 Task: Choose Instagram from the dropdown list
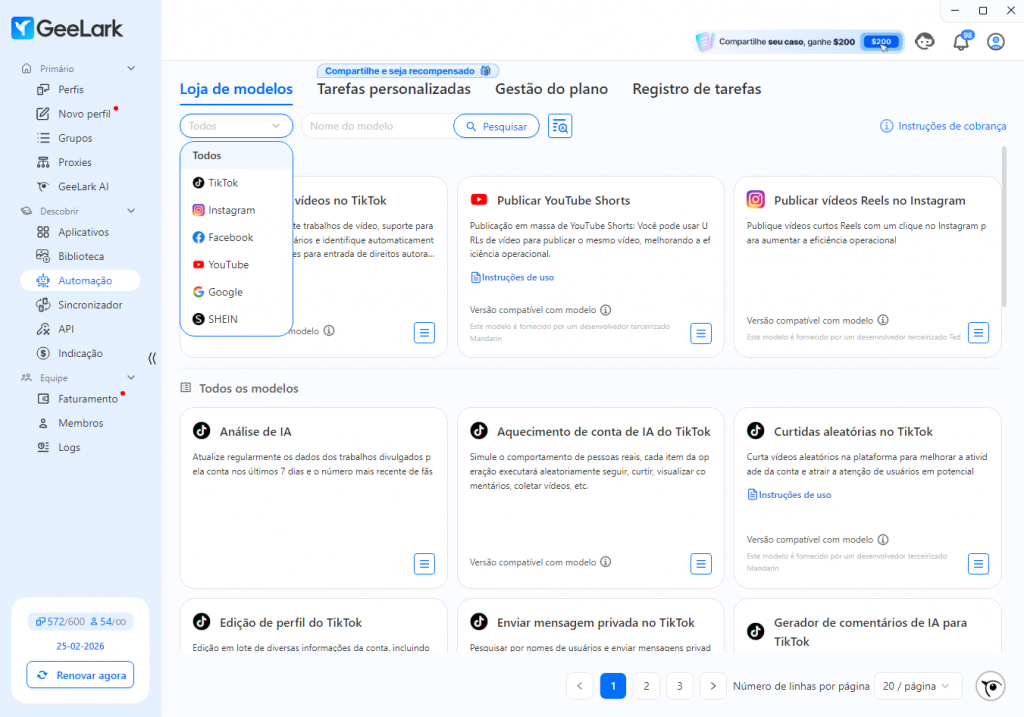point(236,210)
